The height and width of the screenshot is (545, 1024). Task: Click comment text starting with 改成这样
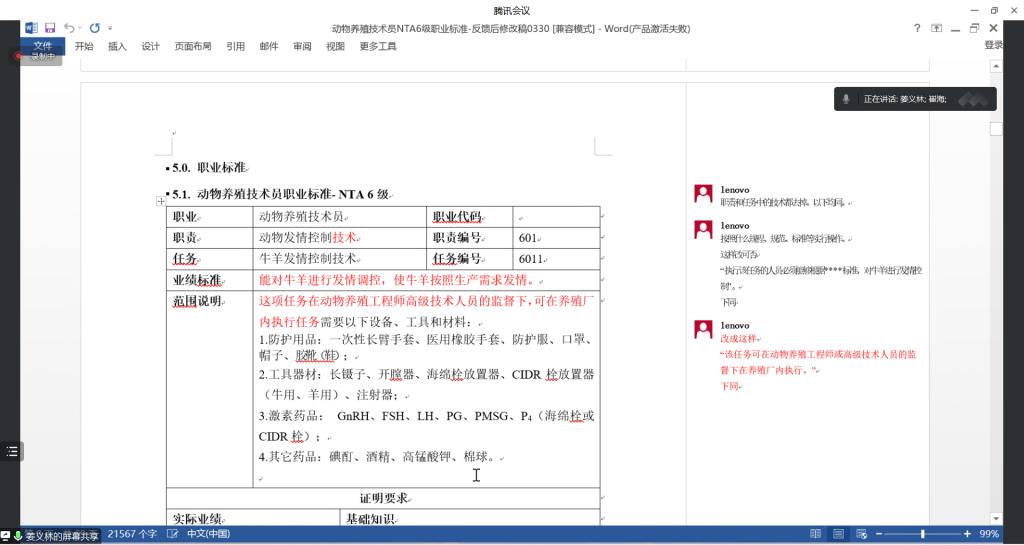(x=738, y=339)
